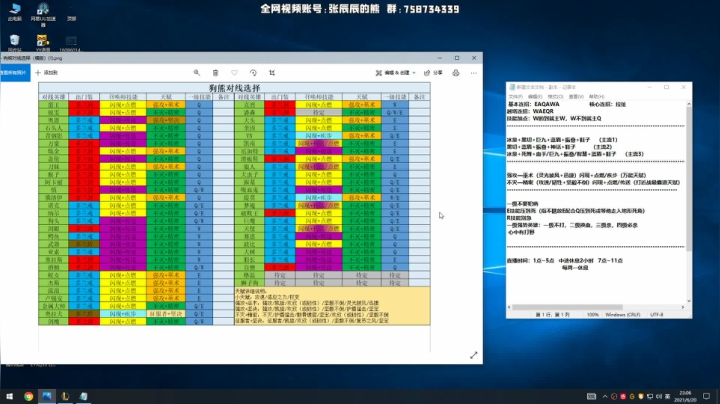
Task: Click the chart title row at table top
Action: pos(234,88)
